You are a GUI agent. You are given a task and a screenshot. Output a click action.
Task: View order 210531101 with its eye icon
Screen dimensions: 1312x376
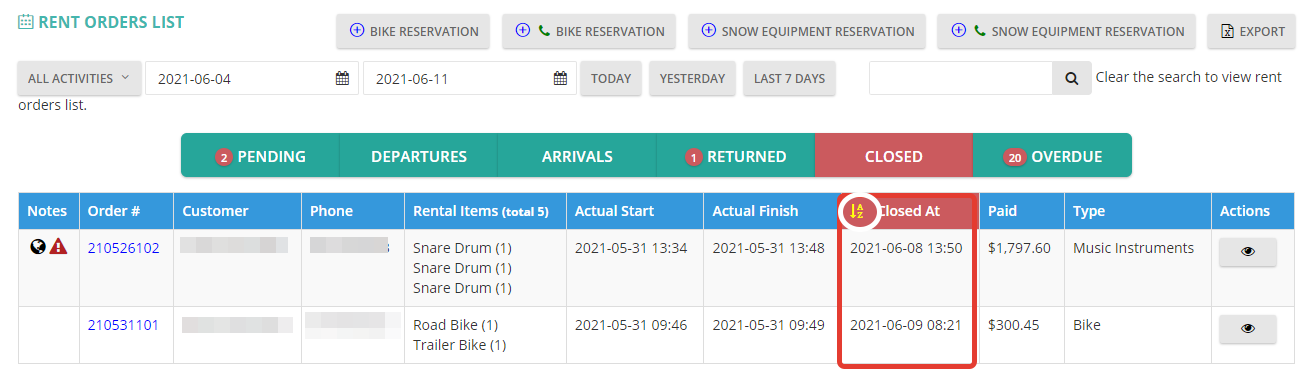pos(1247,329)
